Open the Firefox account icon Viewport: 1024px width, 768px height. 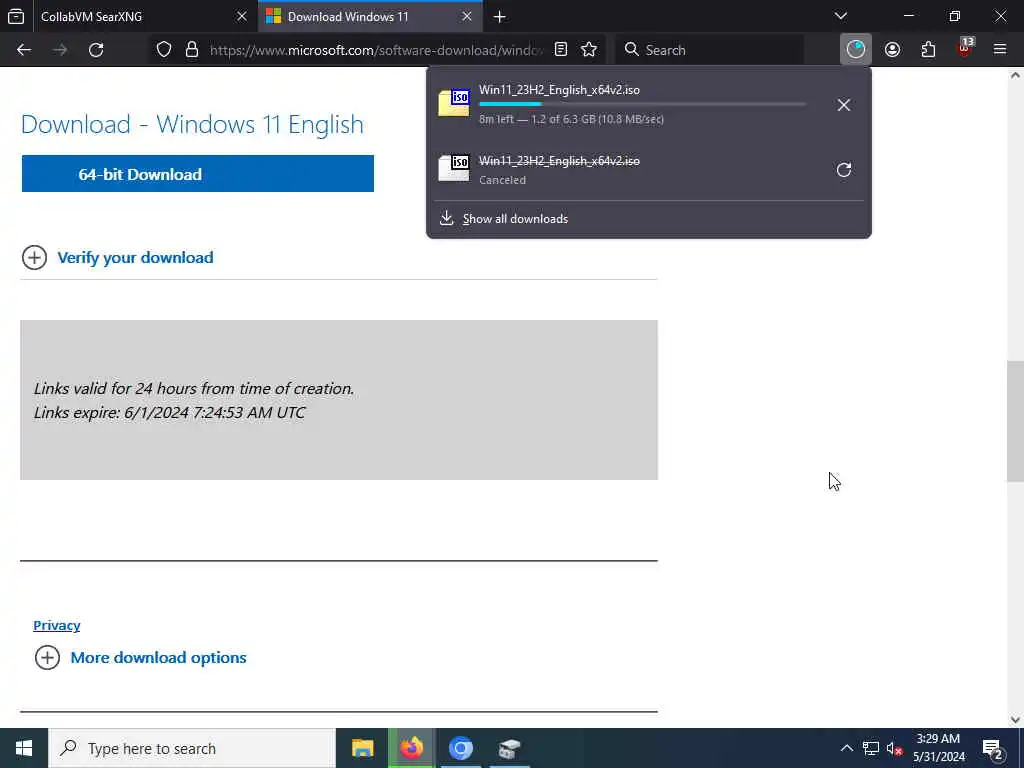coord(892,50)
